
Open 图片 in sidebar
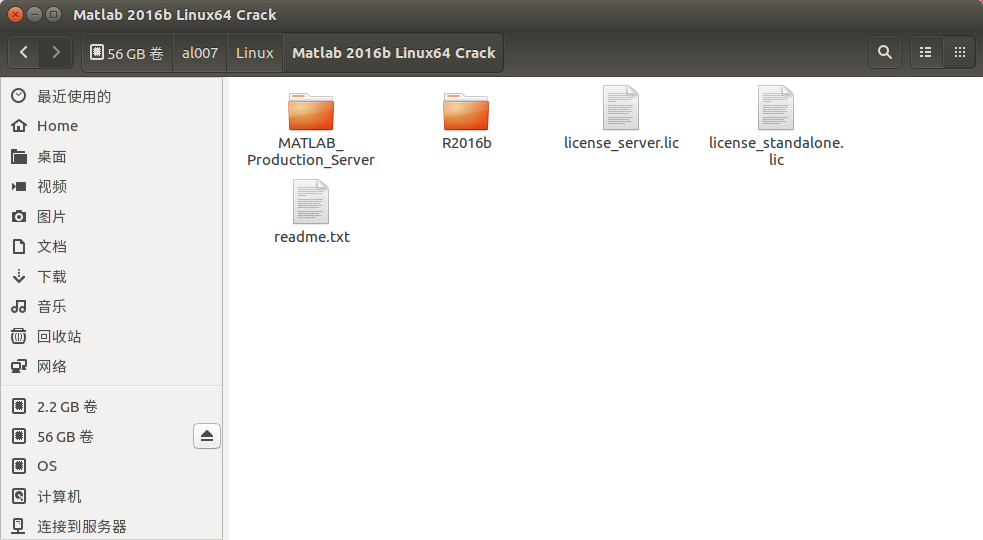(112, 216)
